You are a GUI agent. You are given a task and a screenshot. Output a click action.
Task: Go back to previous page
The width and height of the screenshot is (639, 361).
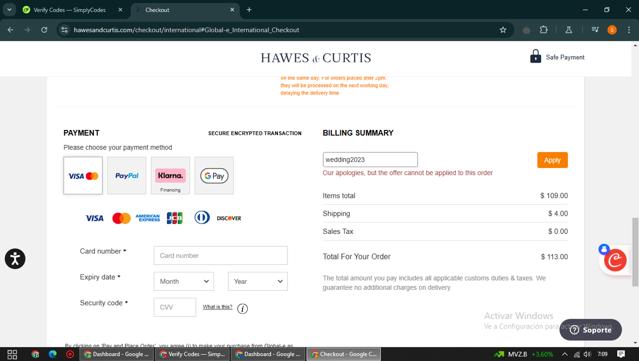coord(11,30)
